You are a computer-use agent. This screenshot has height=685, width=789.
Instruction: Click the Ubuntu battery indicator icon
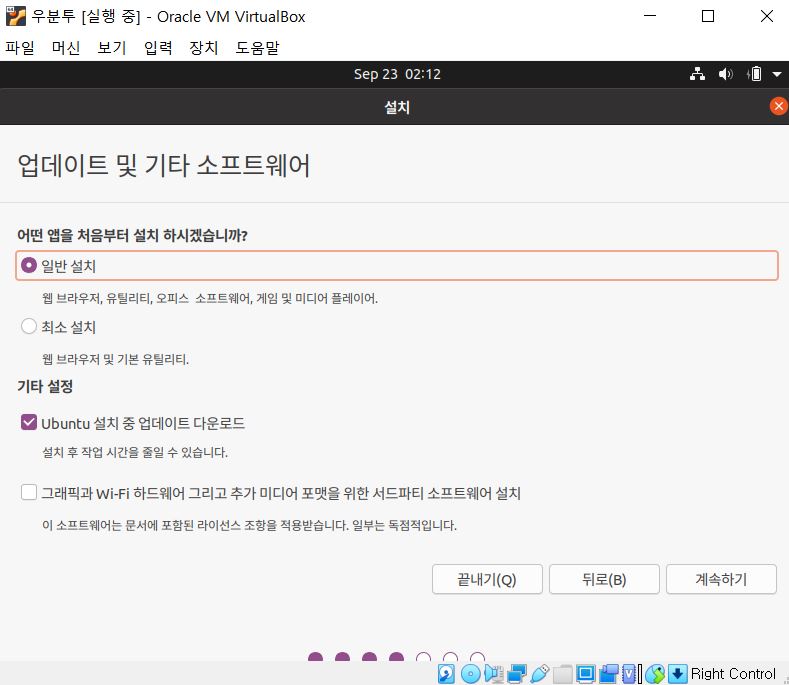click(754, 74)
